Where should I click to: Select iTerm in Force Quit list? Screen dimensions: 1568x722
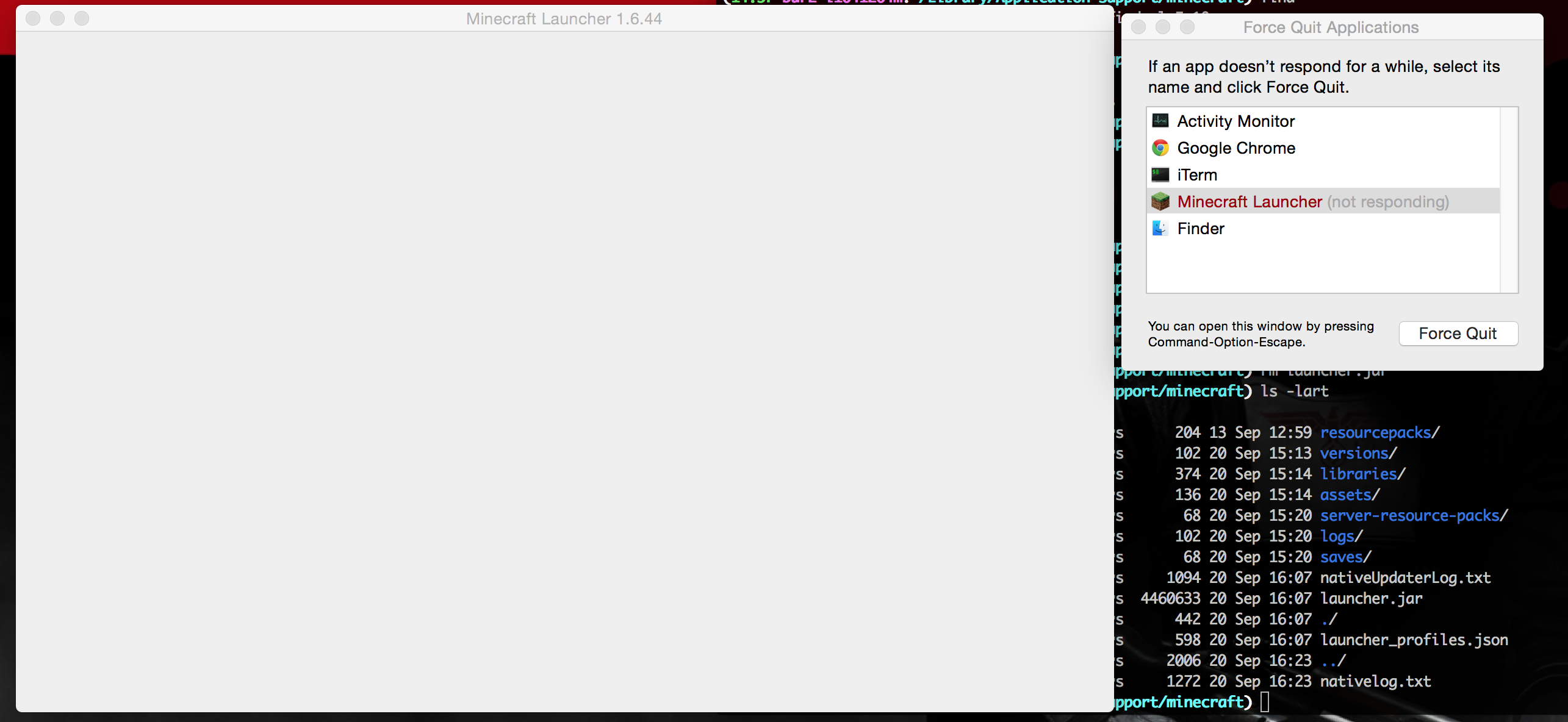coord(1197,175)
